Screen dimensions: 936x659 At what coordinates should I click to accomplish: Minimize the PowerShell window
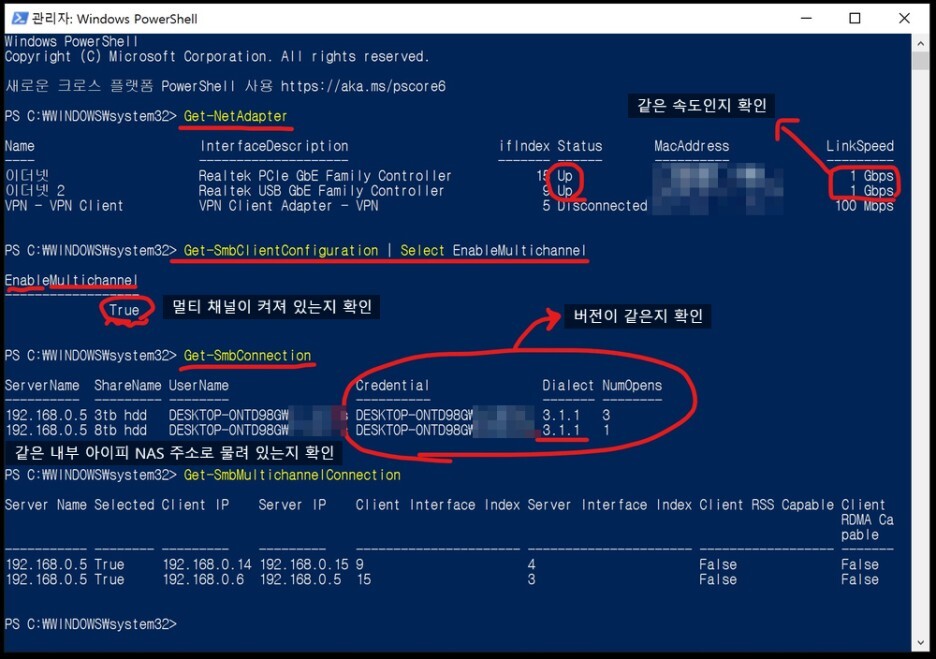(x=806, y=19)
